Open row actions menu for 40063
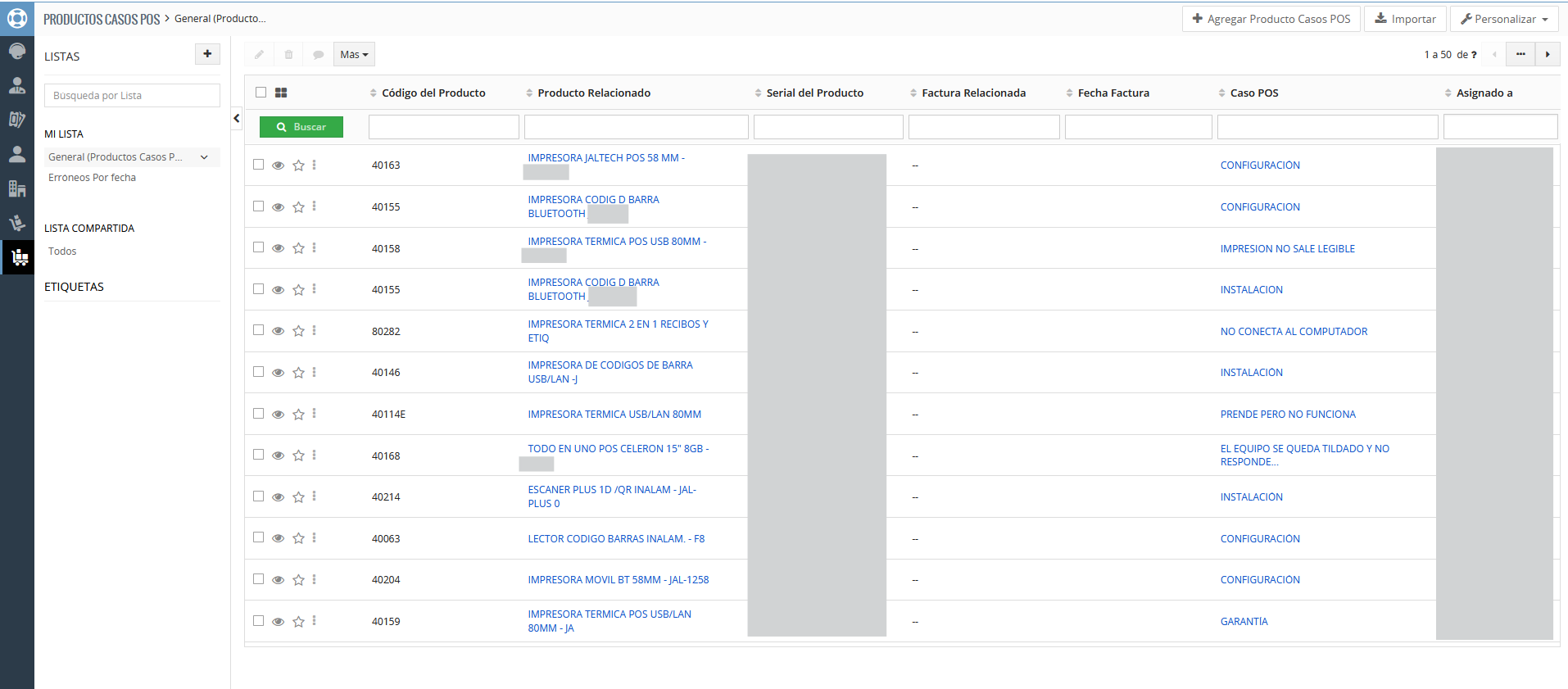The width and height of the screenshot is (1568, 689). click(x=314, y=537)
